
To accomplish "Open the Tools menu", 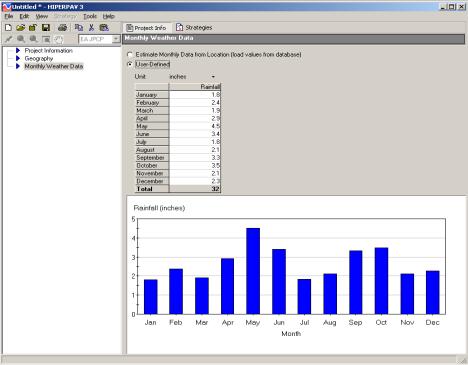I will 90,16.
